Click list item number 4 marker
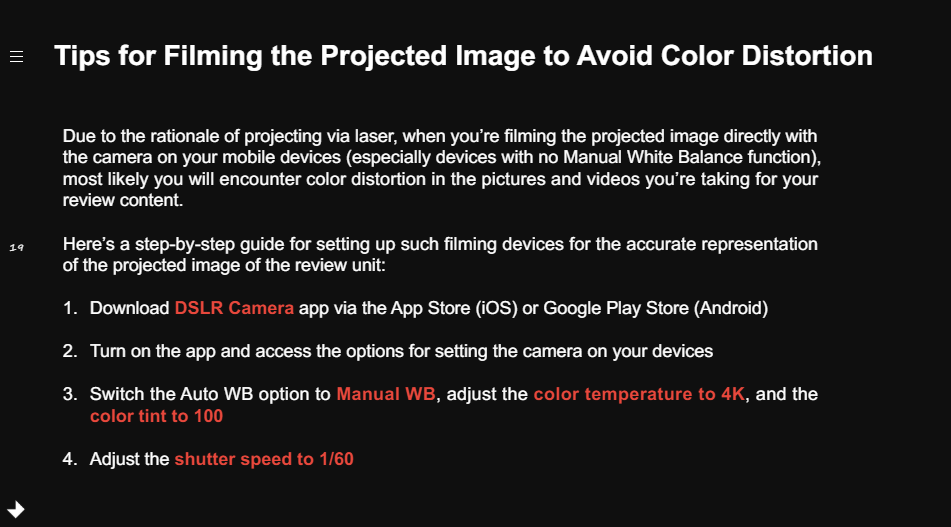Screen dimensions: 951x527 (x=70, y=459)
